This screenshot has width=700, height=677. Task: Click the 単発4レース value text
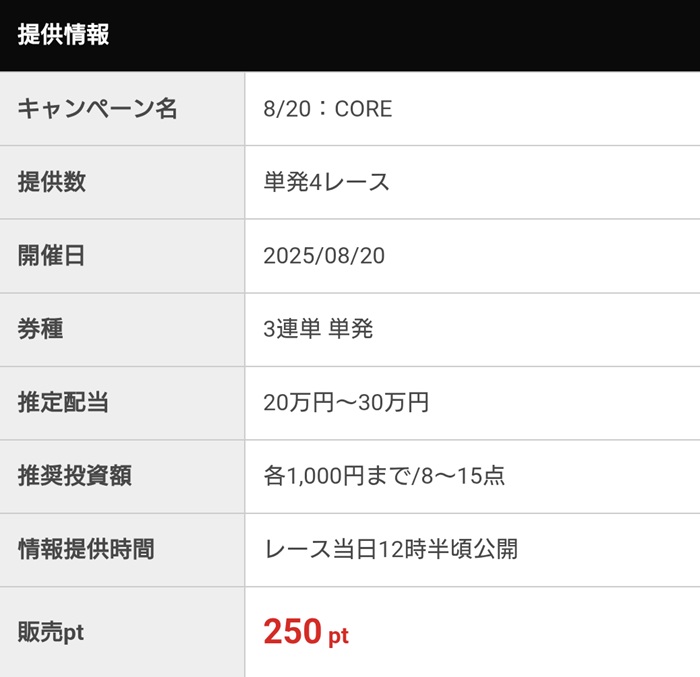coord(326,182)
